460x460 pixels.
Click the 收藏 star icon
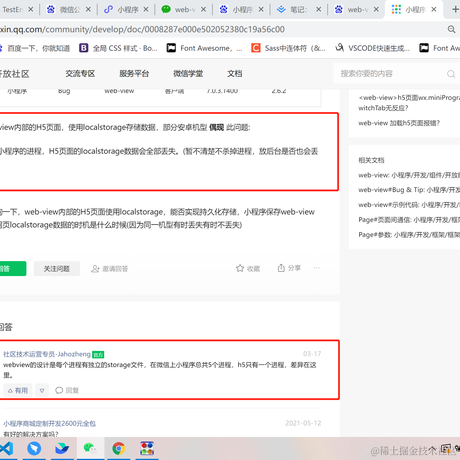click(240, 268)
